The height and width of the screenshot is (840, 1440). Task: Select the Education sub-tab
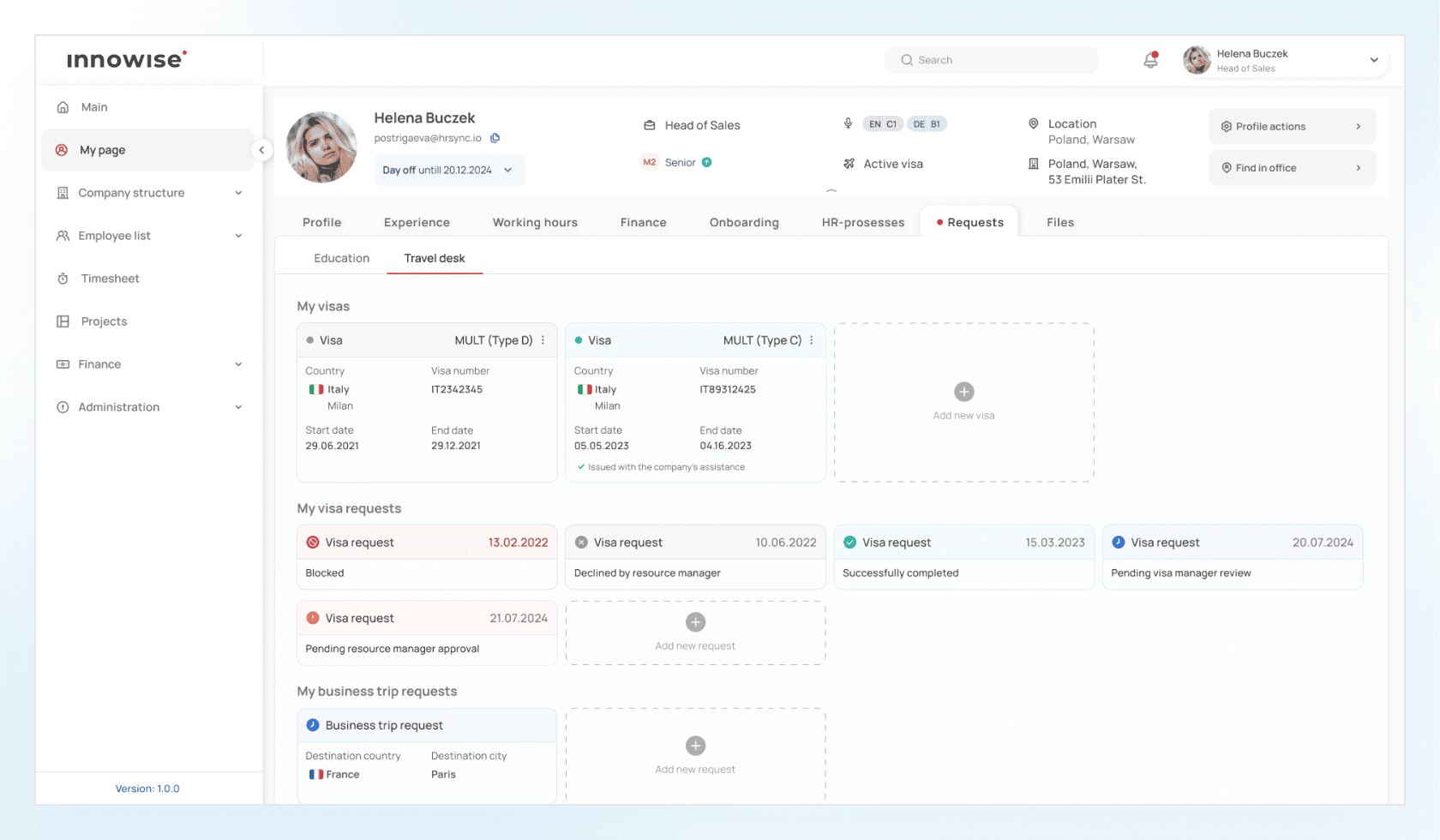341,258
